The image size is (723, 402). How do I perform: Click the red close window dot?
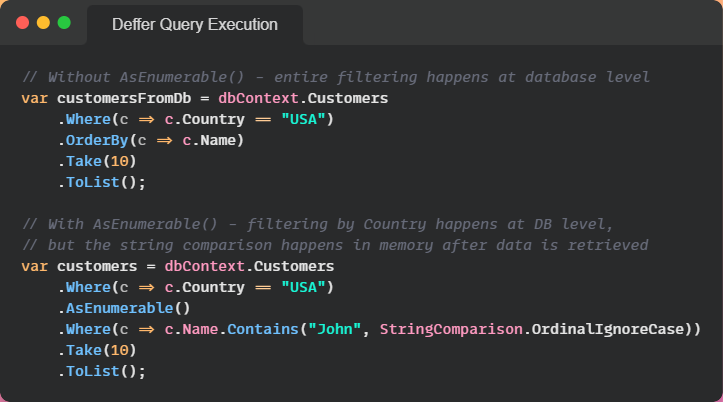coord(23,23)
